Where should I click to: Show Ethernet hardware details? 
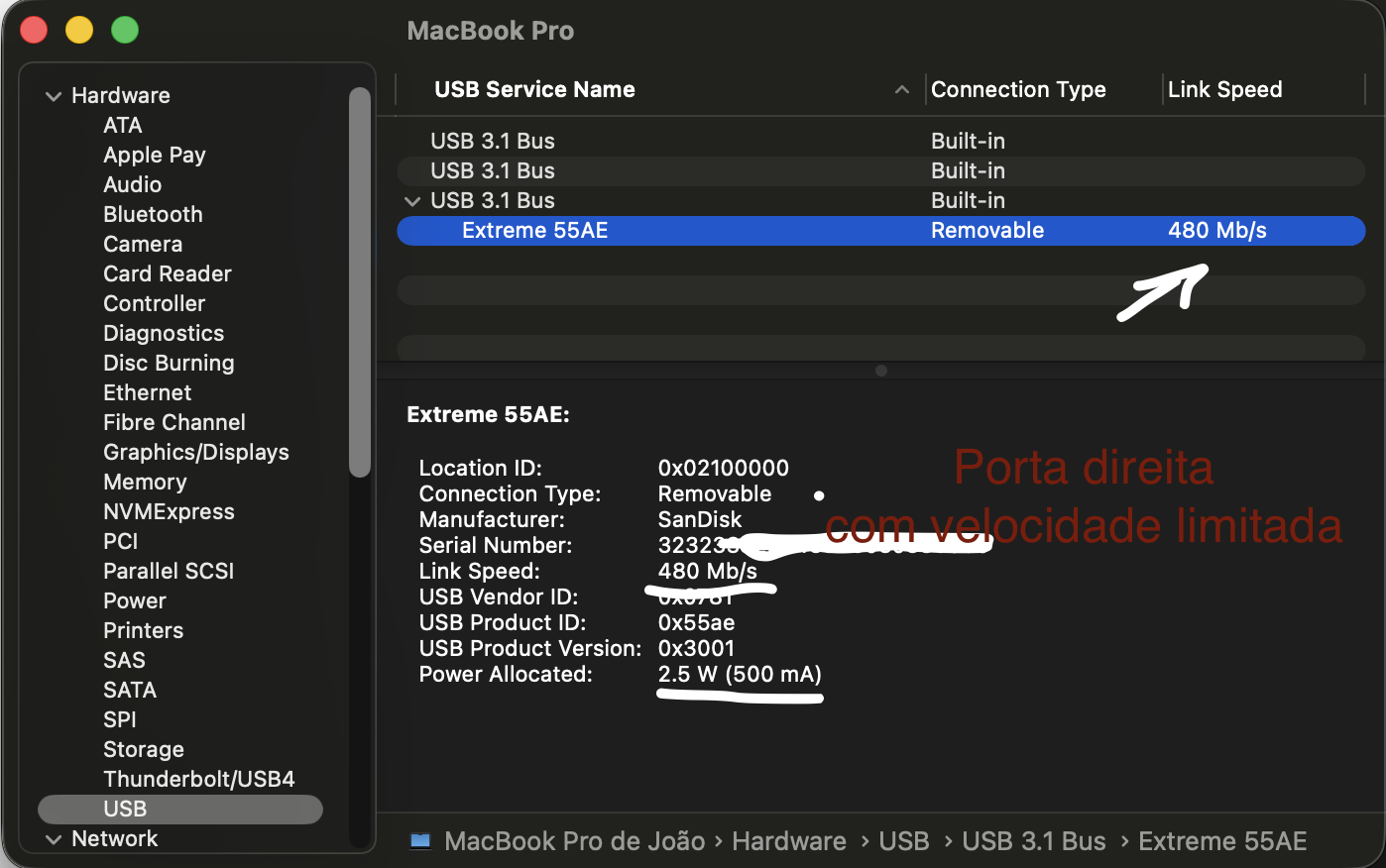coord(148,393)
